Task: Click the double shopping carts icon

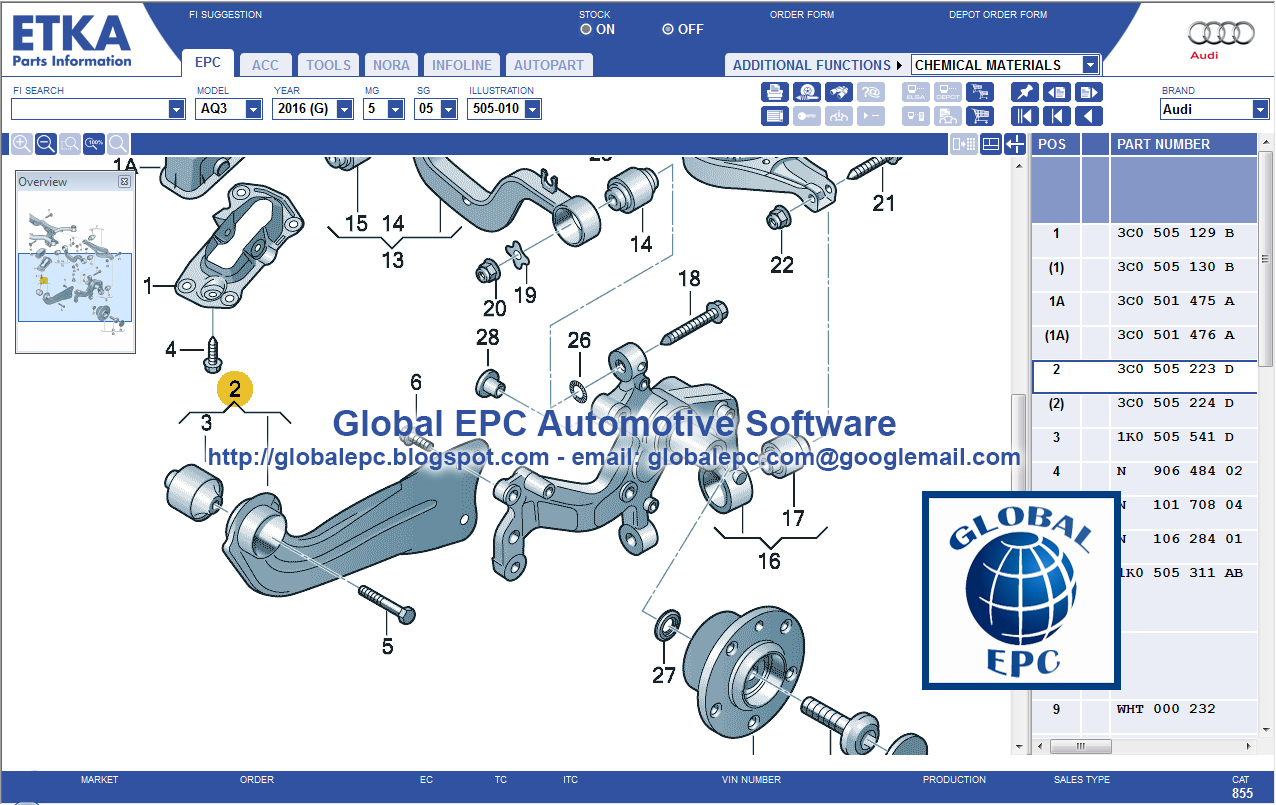Action: (980, 92)
